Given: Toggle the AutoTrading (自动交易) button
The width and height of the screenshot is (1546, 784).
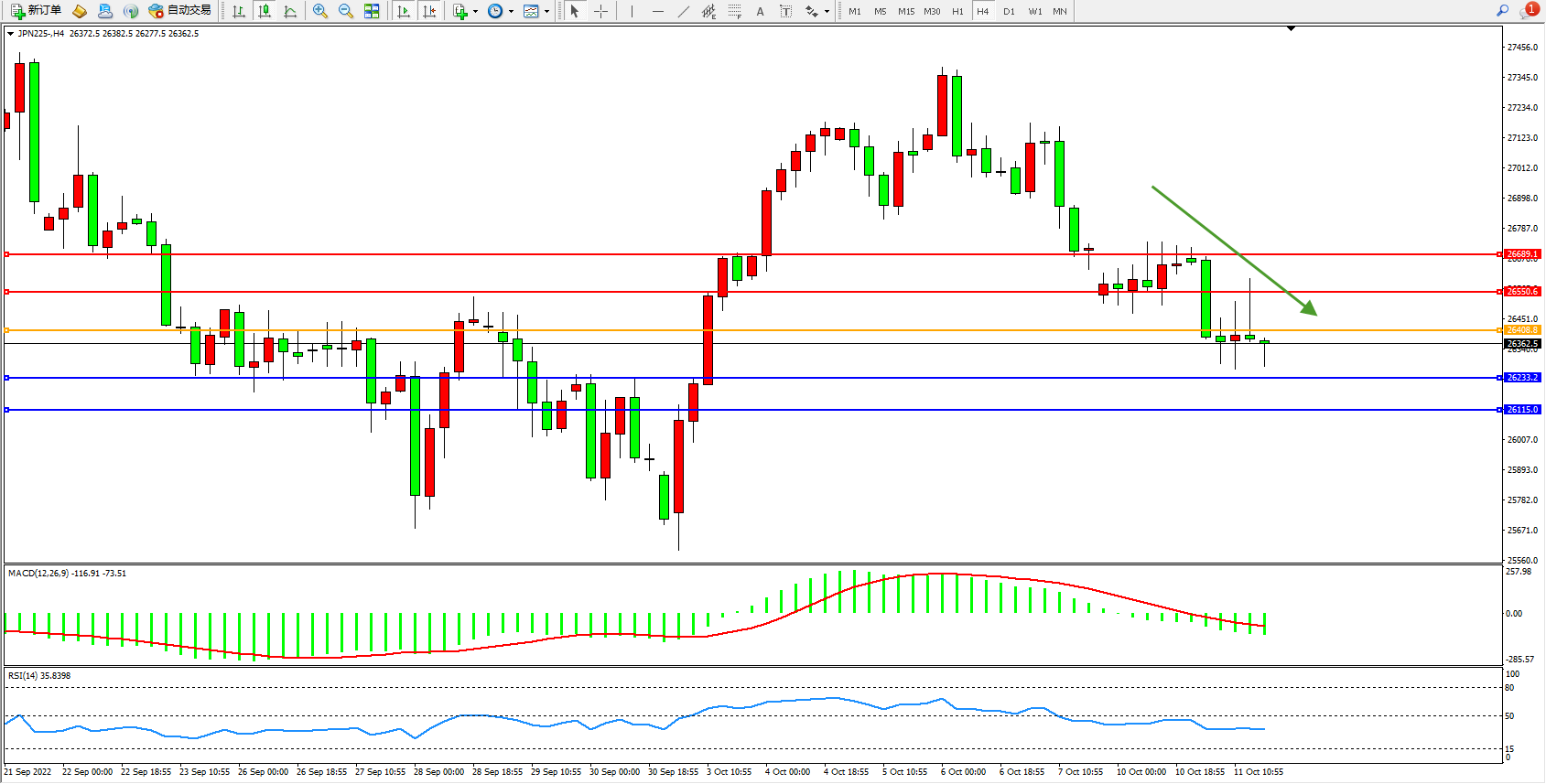Looking at the screenshot, I should [180, 11].
